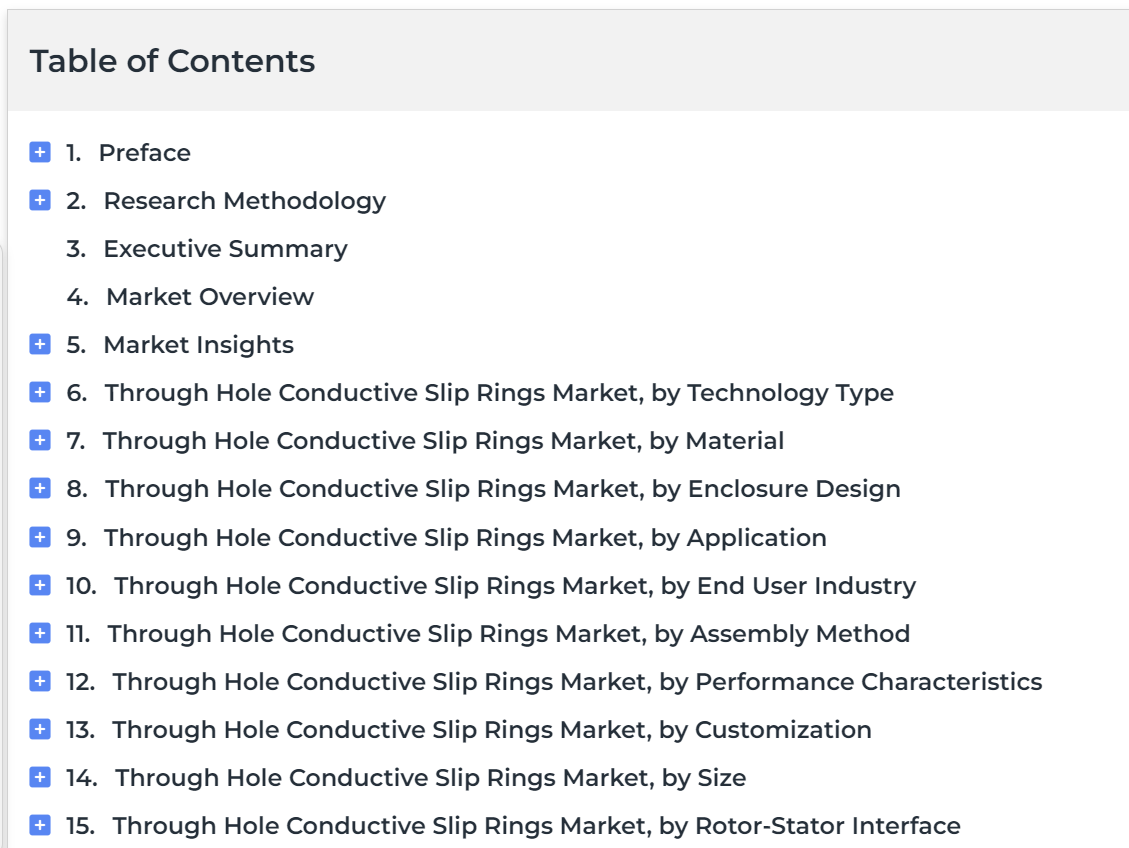
Task: Click plus icon beside by Assembly Method
Action: click(40, 633)
